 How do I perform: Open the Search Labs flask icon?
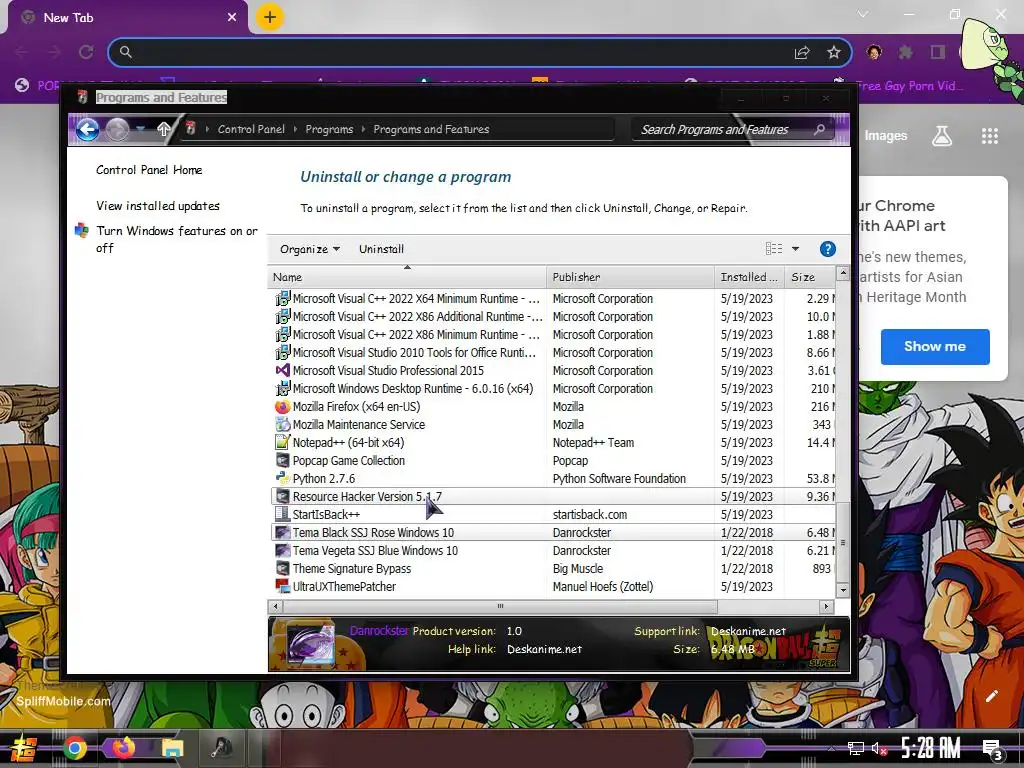[x=941, y=136]
